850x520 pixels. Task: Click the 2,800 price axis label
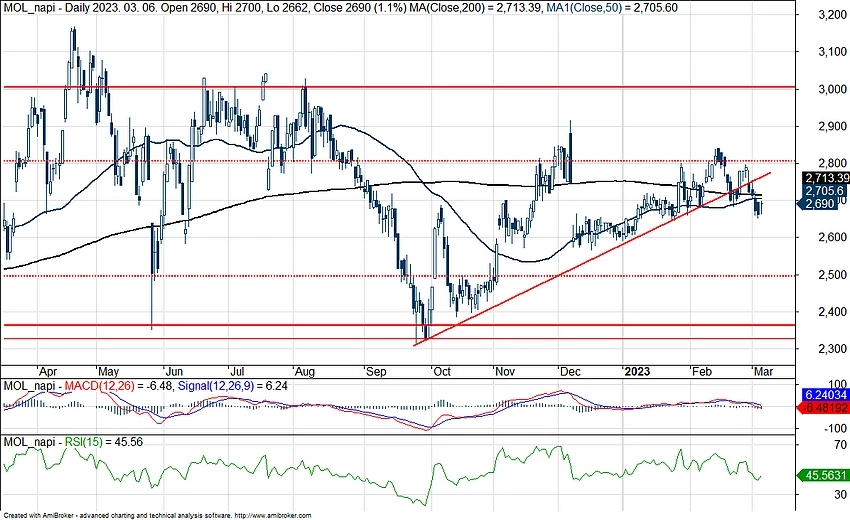pyautogui.click(x=832, y=163)
